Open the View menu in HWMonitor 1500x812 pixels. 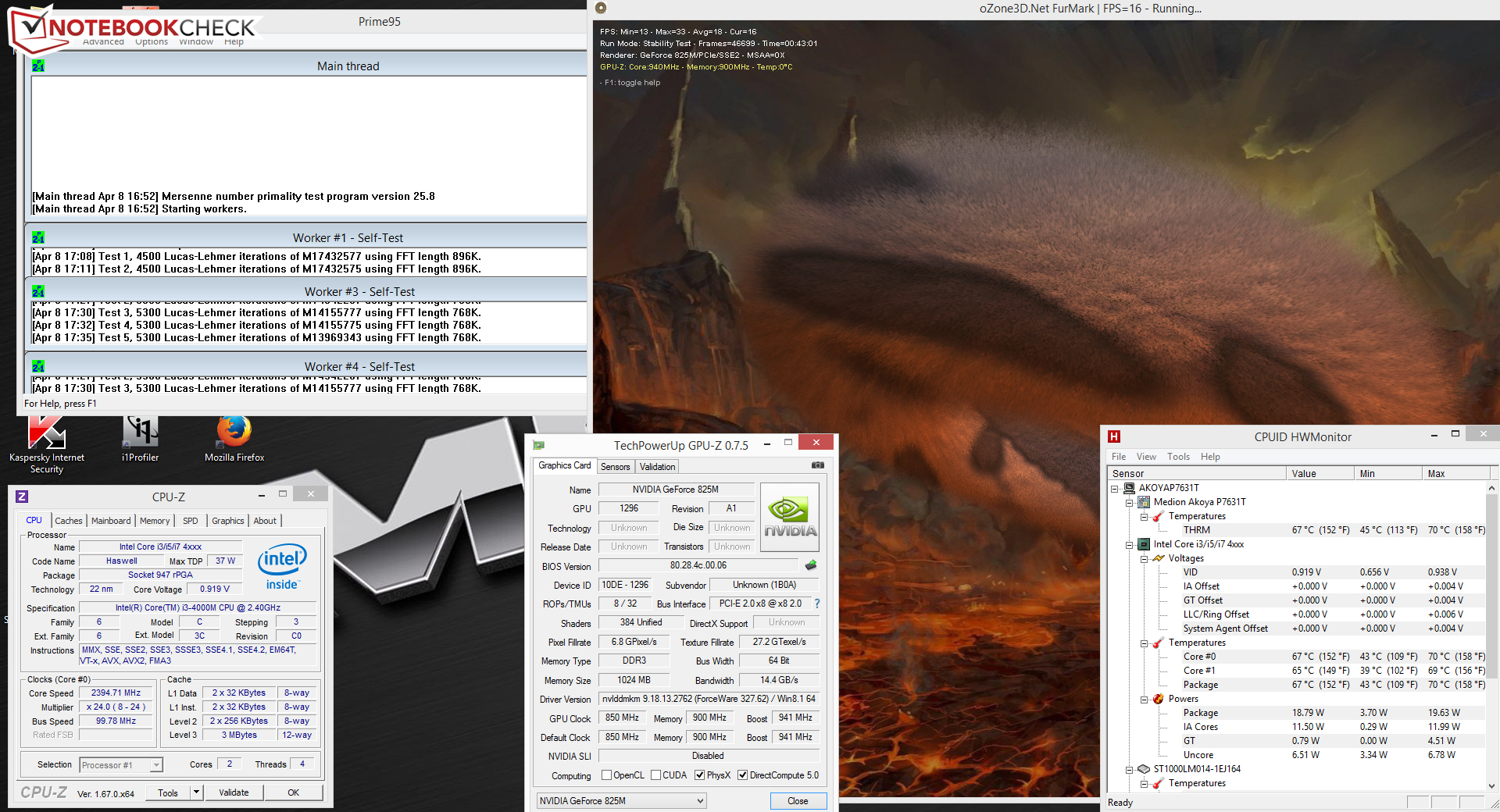tap(1146, 457)
